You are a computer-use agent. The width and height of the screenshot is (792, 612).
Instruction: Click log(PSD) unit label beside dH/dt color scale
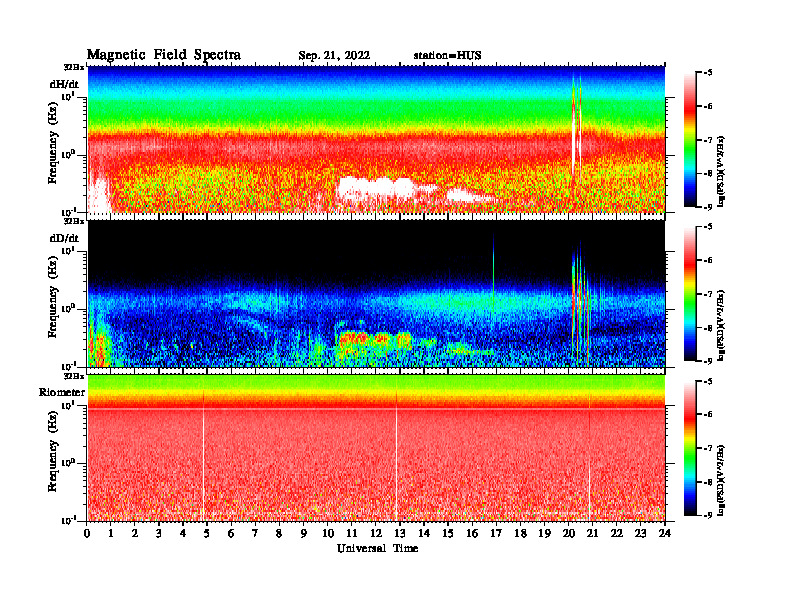722,171
